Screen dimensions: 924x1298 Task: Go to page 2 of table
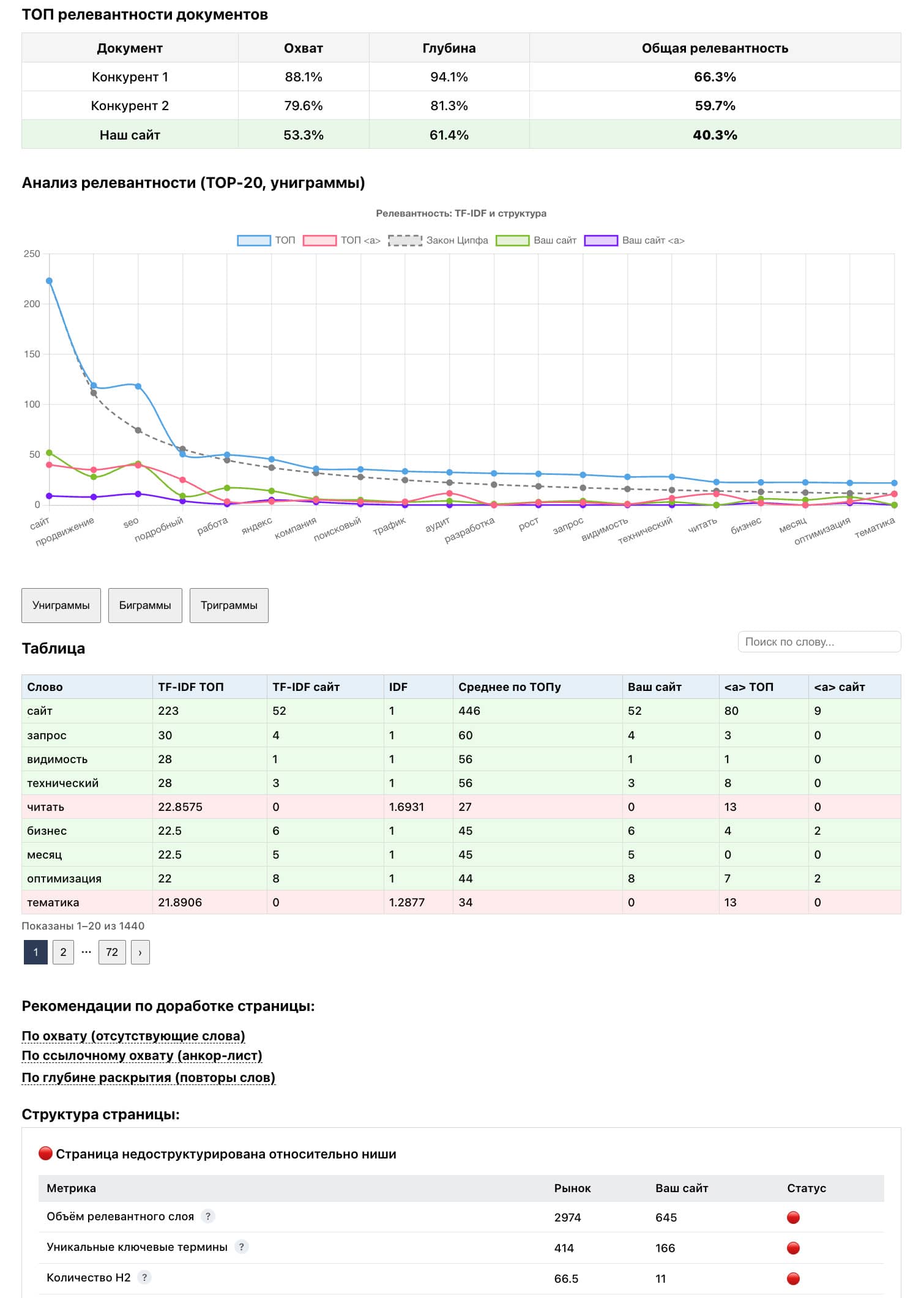(63, 952)
